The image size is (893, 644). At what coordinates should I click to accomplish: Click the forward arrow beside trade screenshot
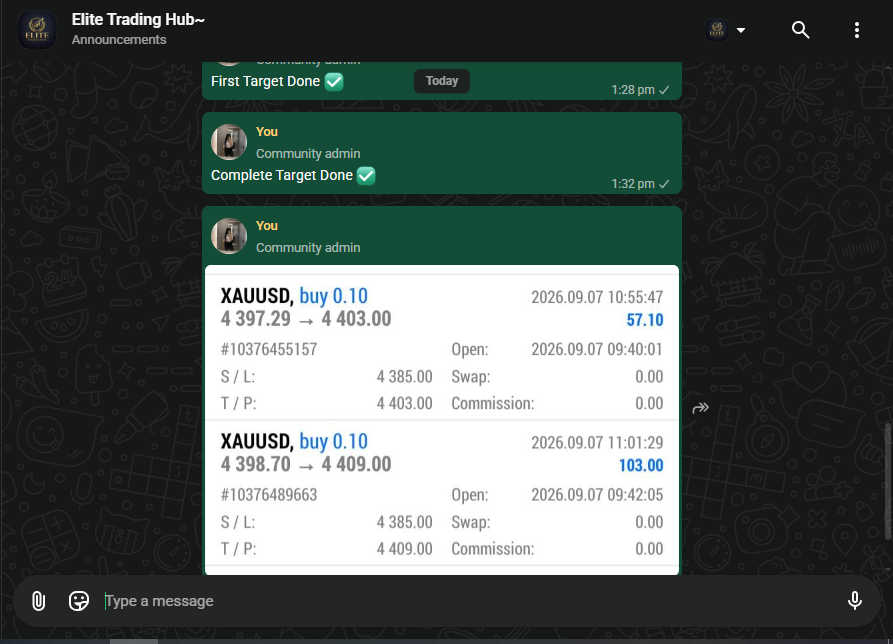701,408
